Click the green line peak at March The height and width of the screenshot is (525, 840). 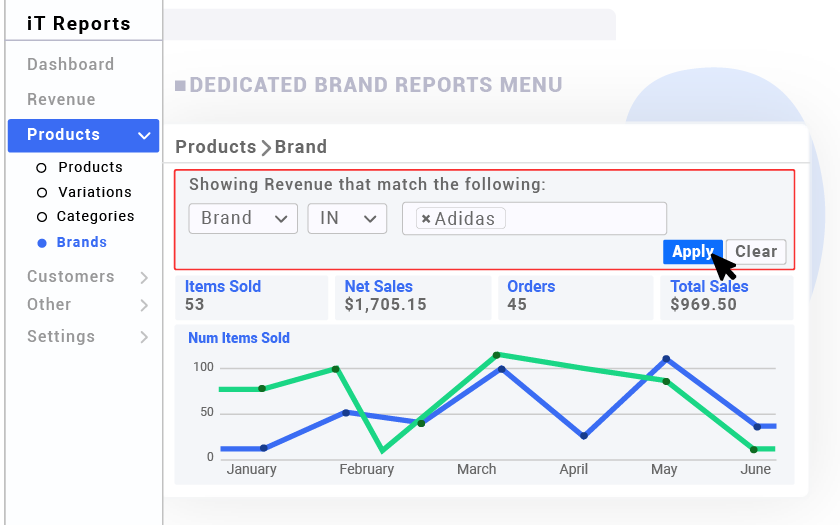(x=496, y=354)
